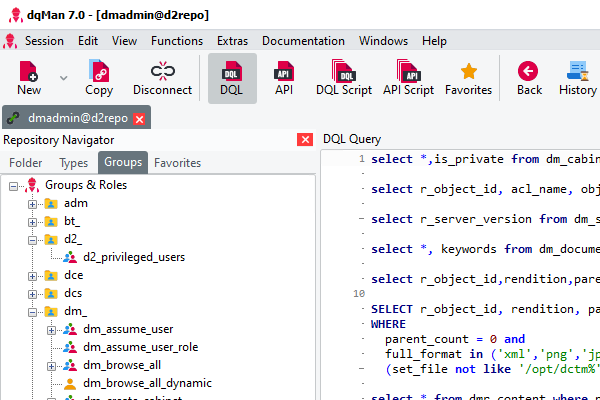This screenshot has height=400, width=600.
Task: Select the dcs folder item
Action: pos(73,293)
